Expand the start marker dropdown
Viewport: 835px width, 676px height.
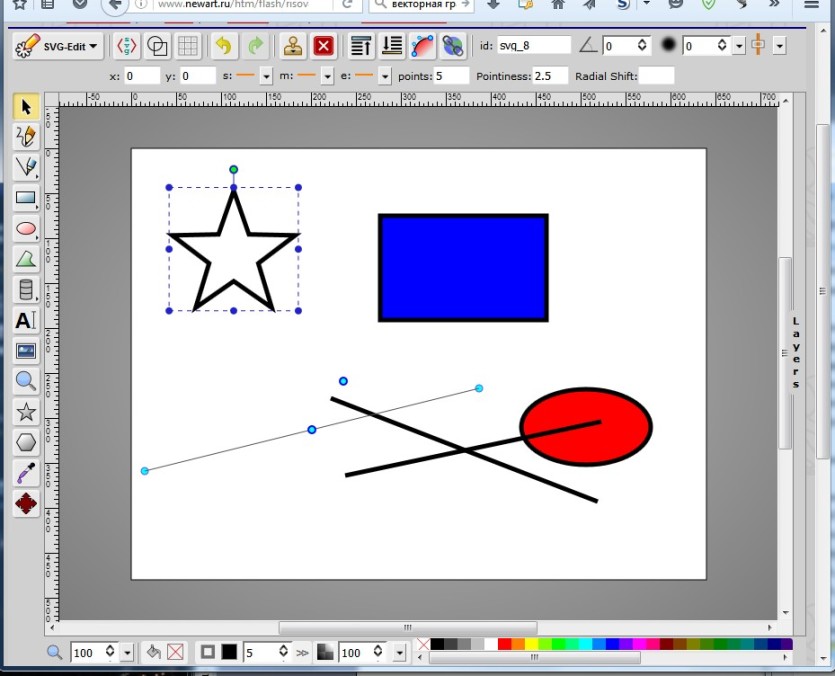266,76
